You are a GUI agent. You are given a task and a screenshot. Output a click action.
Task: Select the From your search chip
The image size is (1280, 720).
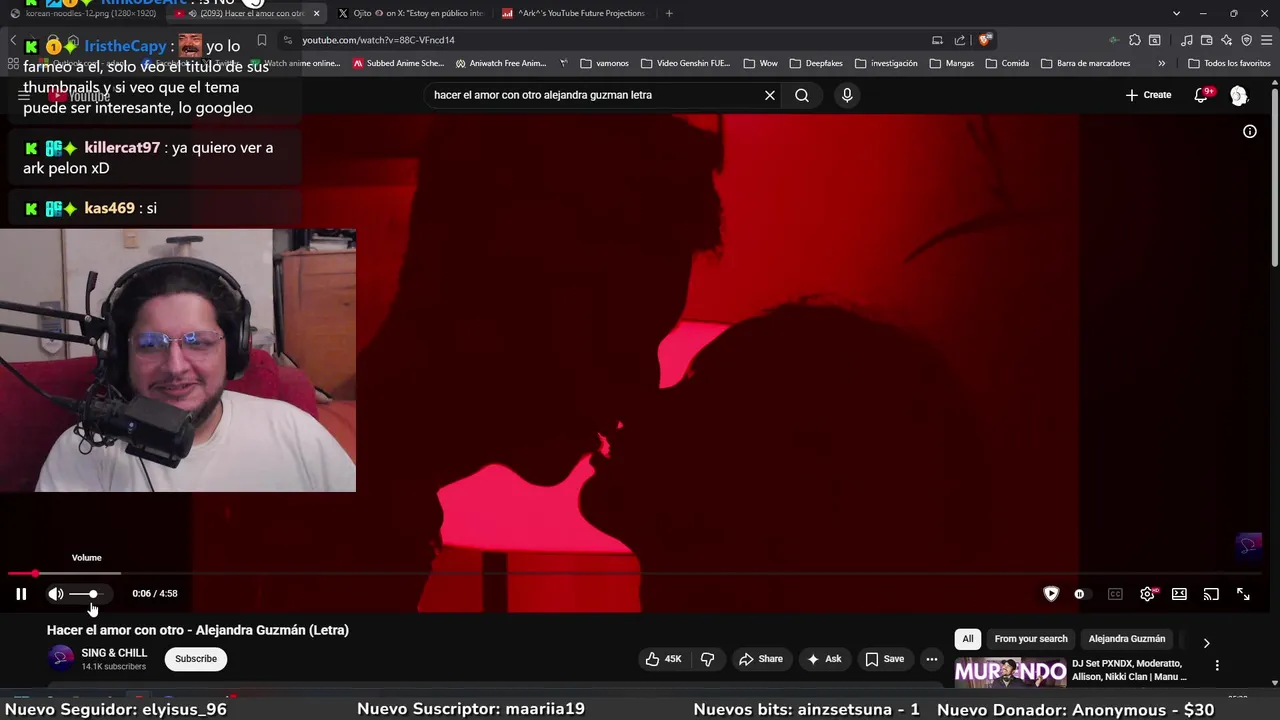pos(1031,639)
